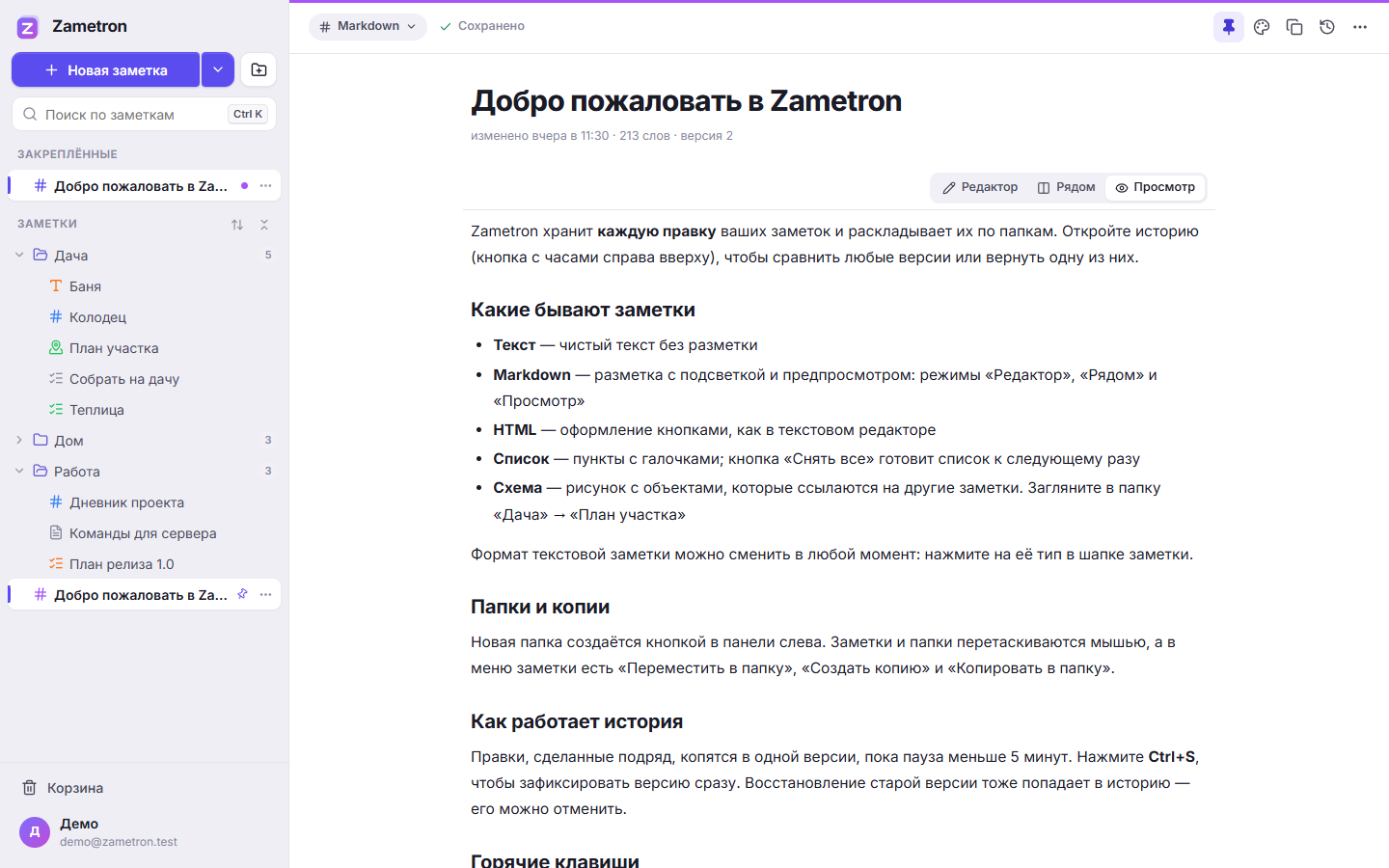The width and height of the screenshot is (1389, 868).
Task: Open version history with the clock icon
Action: (x=1327, y=27)
